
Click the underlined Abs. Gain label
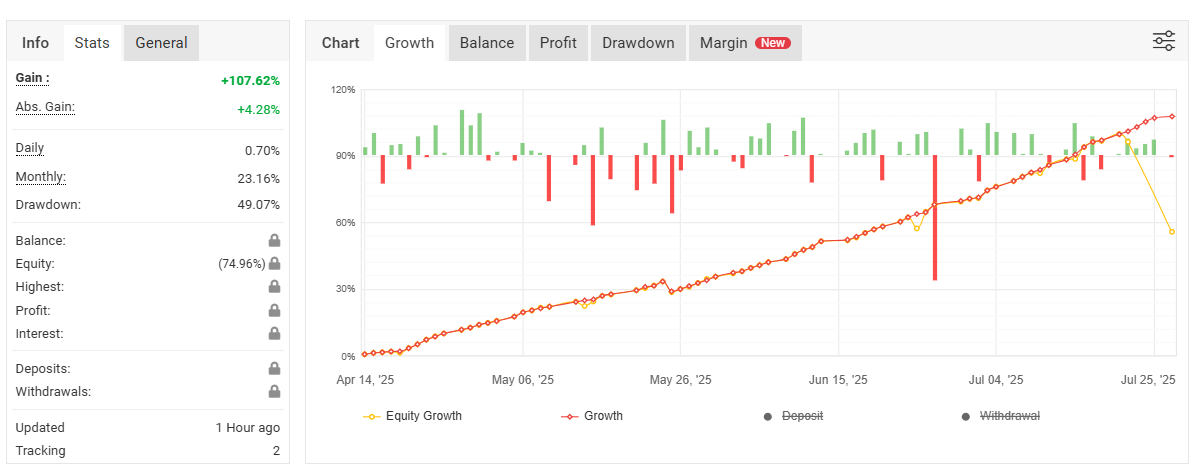click(45, 107)
